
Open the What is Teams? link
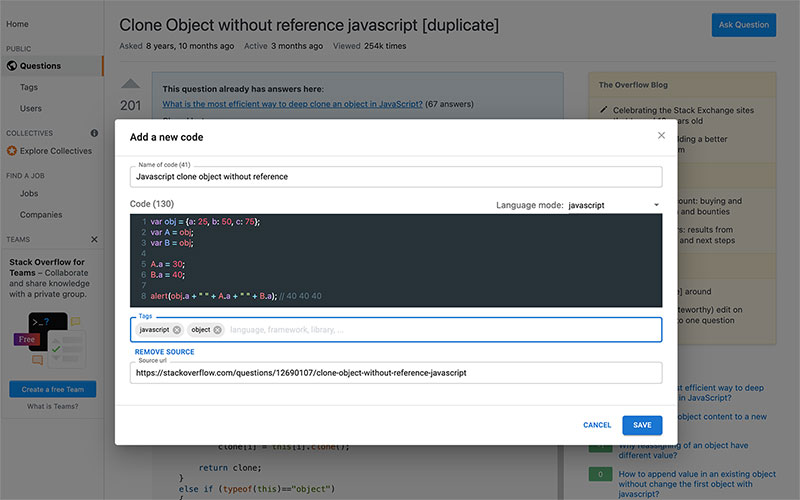tap(53, 407)
